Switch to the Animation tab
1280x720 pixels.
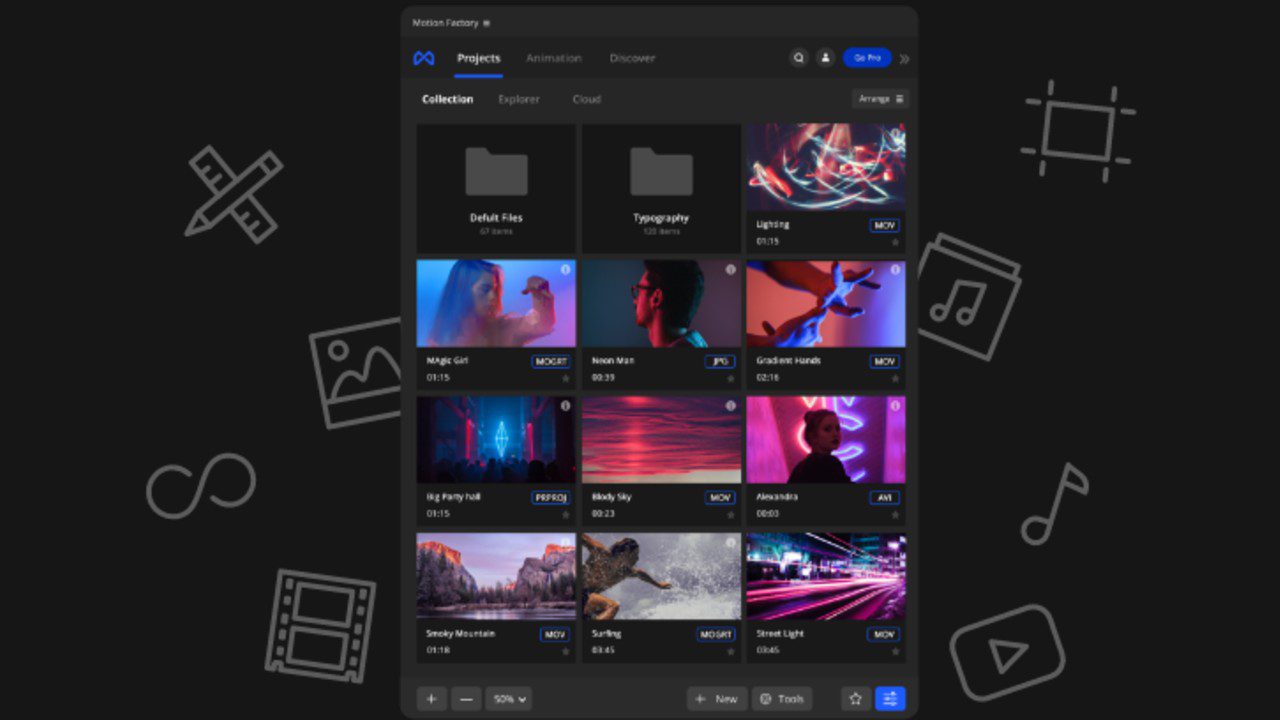tap(553, 58)
